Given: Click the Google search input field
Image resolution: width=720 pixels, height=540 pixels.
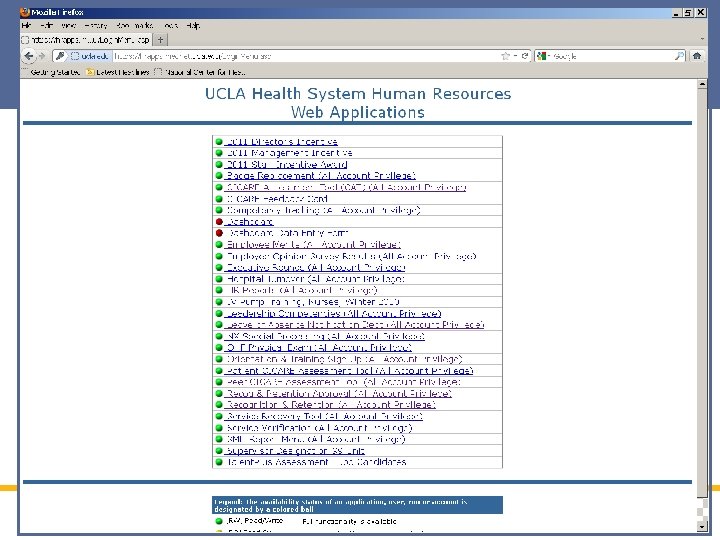Looking at the screenshot, I should point(613,56).
